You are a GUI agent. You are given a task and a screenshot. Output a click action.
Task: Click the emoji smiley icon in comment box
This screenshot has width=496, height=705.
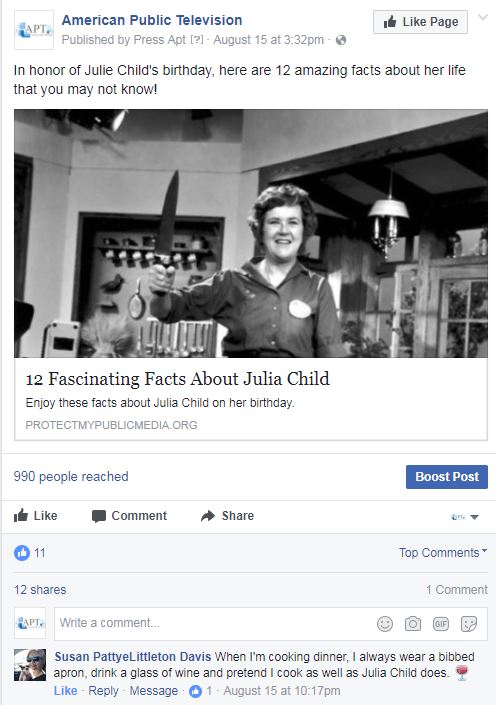[x=384, y=624]
